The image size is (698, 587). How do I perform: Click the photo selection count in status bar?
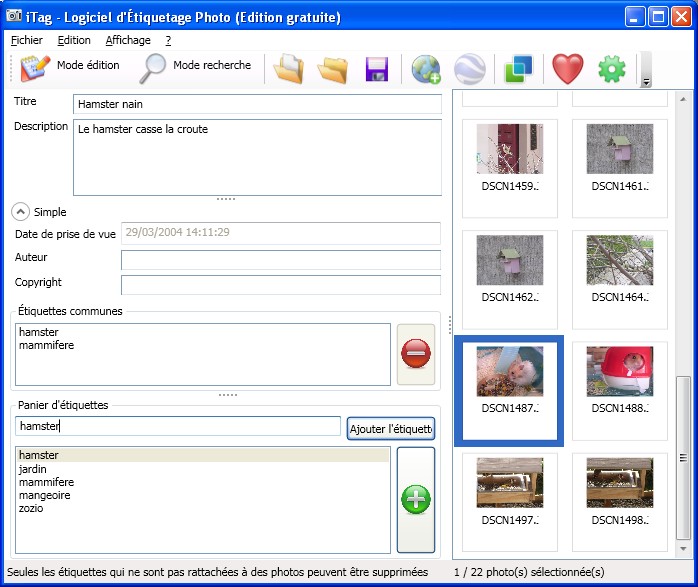[x=529, y=572]
